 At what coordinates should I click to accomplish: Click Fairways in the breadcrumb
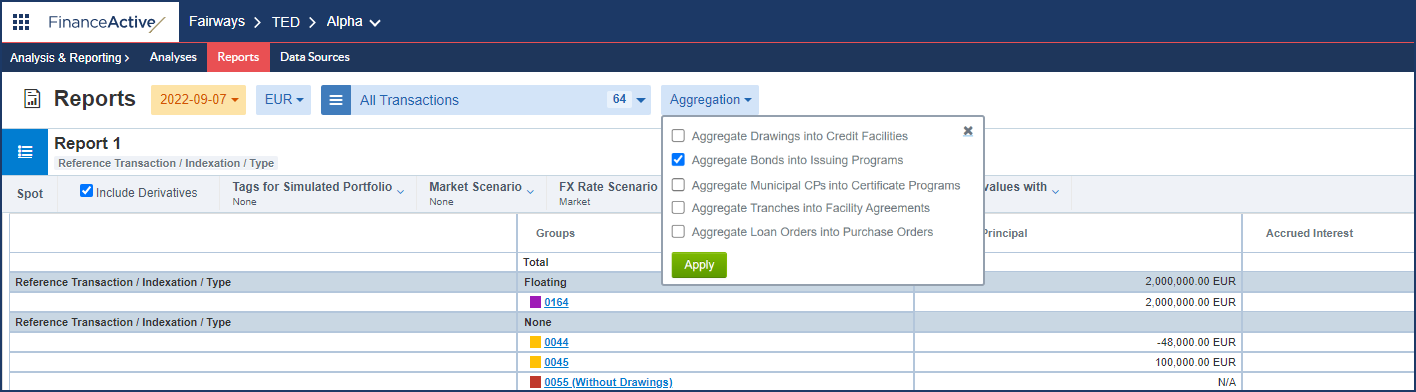[217, 21]
